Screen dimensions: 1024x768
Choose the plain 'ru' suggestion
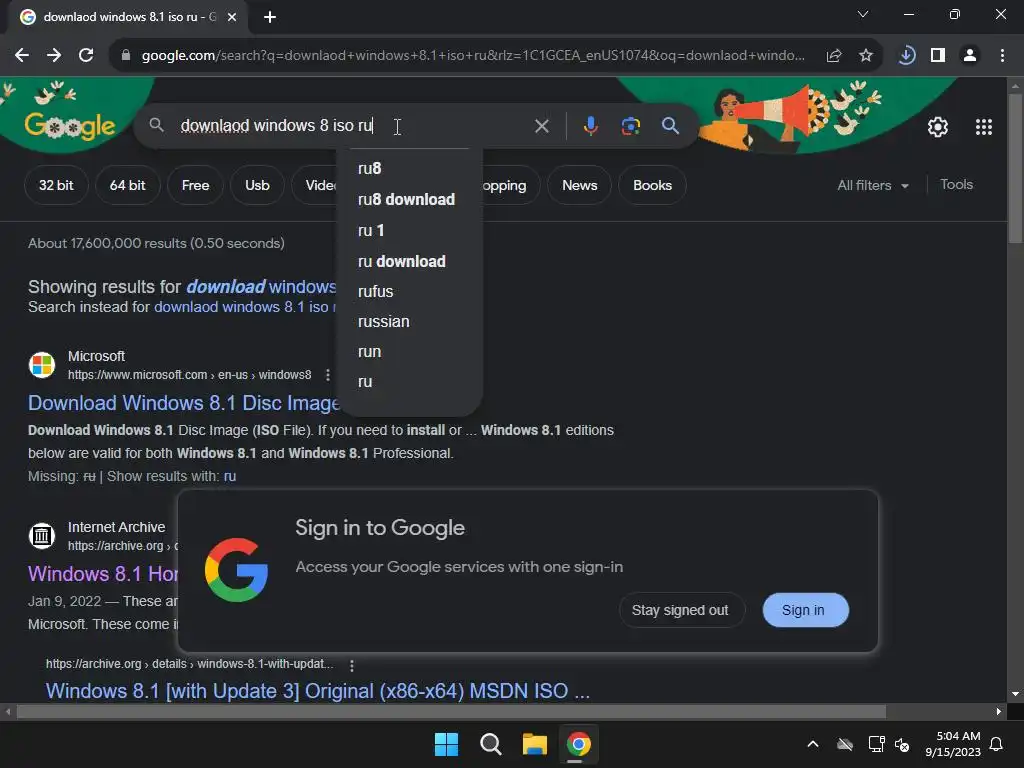coord(410,381)
